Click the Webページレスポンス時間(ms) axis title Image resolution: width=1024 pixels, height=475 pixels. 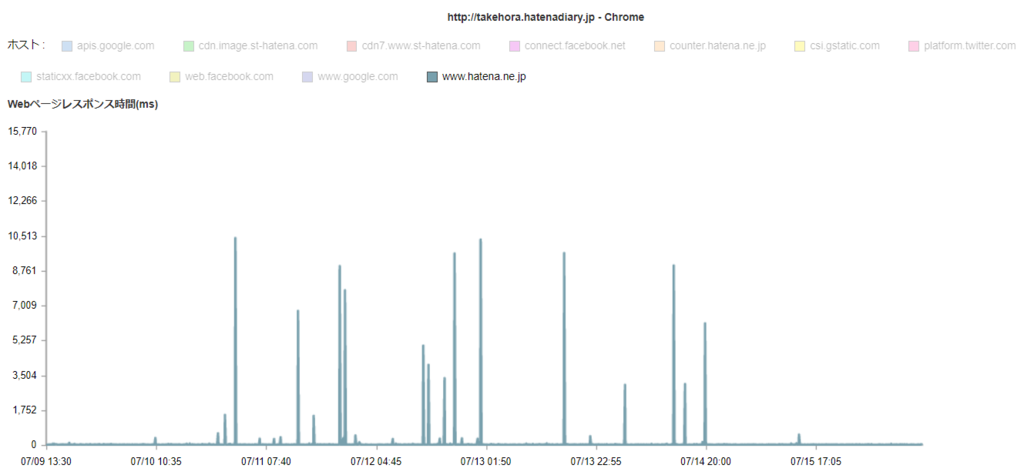coord(82,105)
